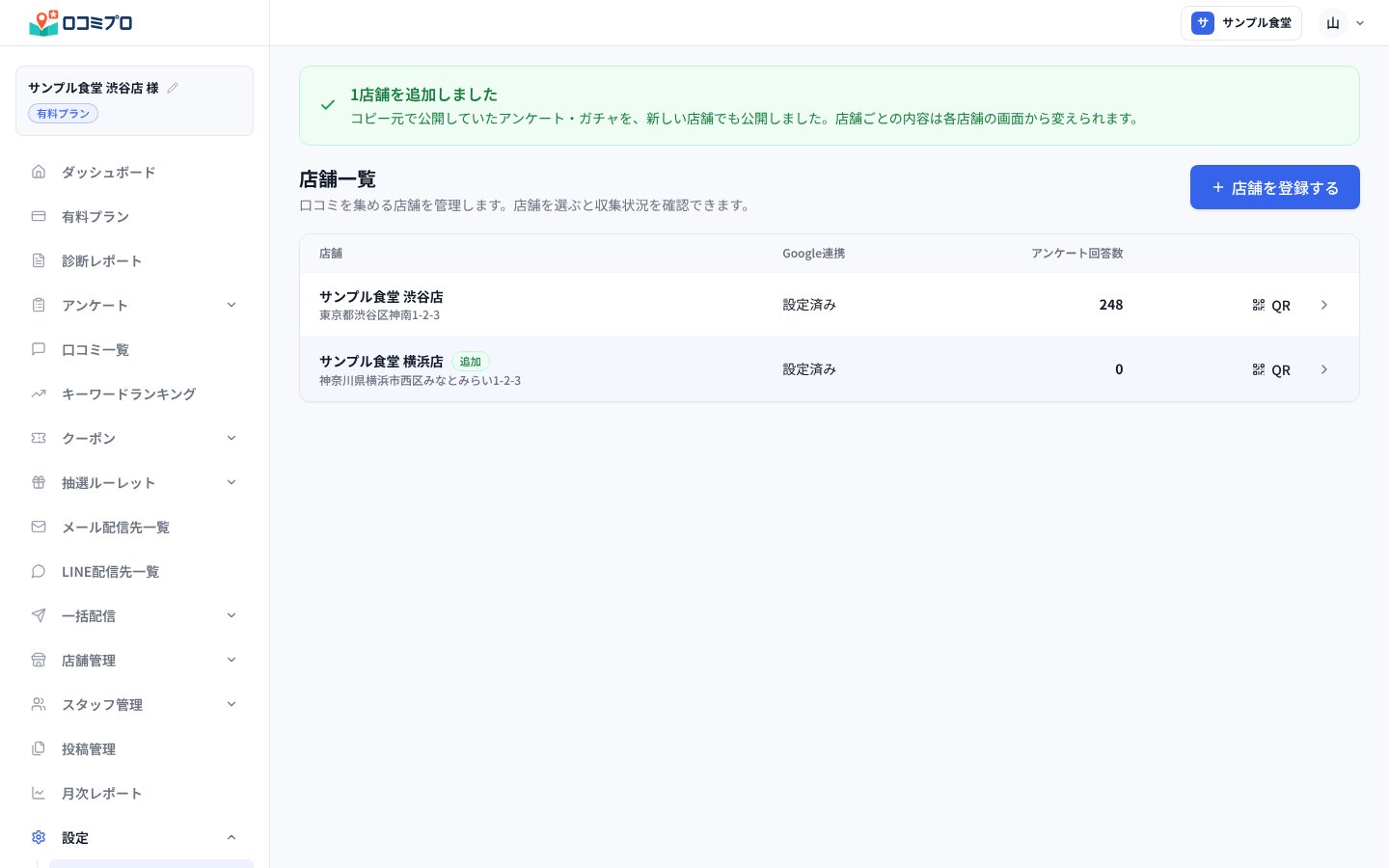Open サンプル食堂 渋谷店 row arrow

(x=1324, y=305)
